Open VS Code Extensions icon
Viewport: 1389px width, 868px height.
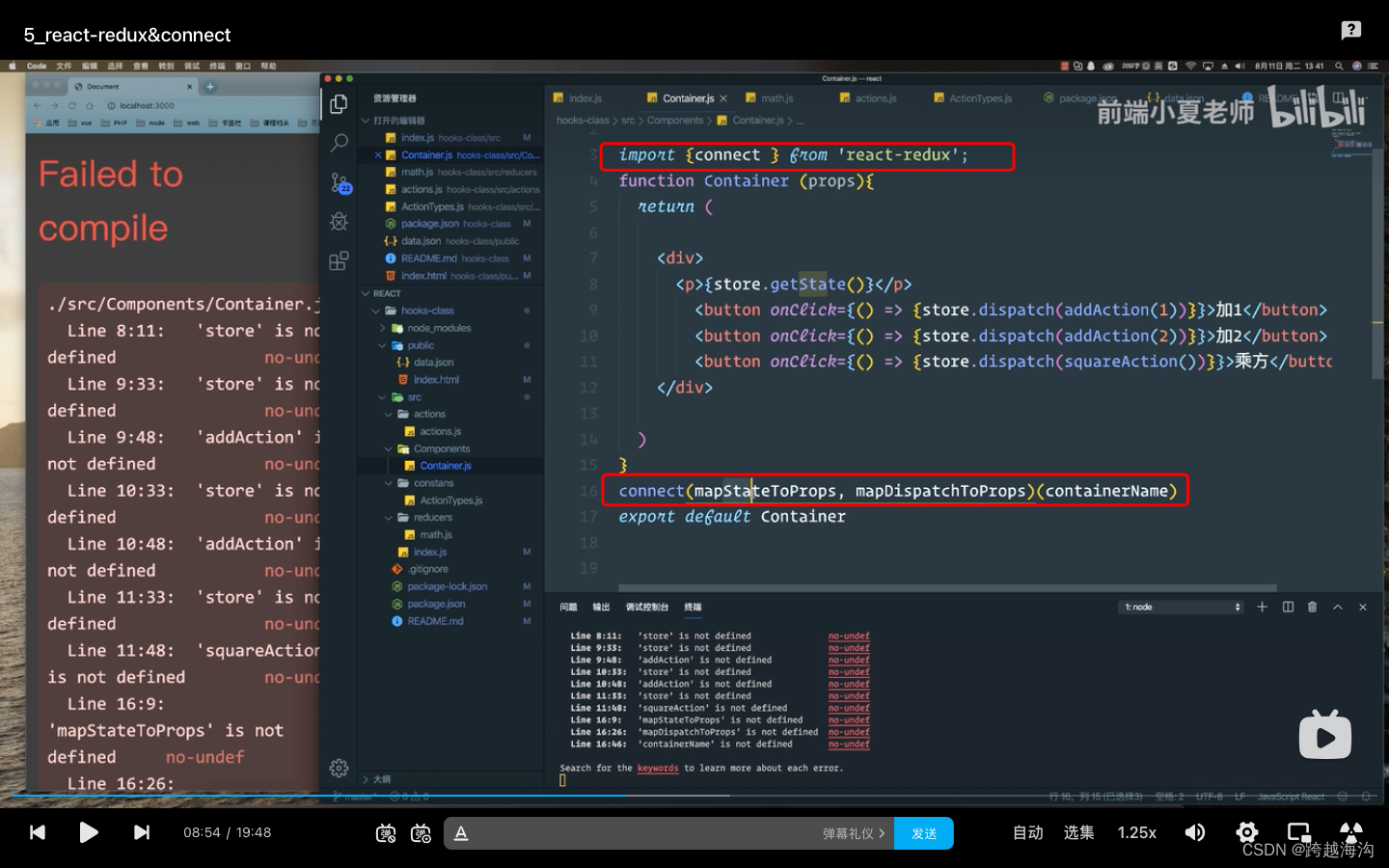339,261
